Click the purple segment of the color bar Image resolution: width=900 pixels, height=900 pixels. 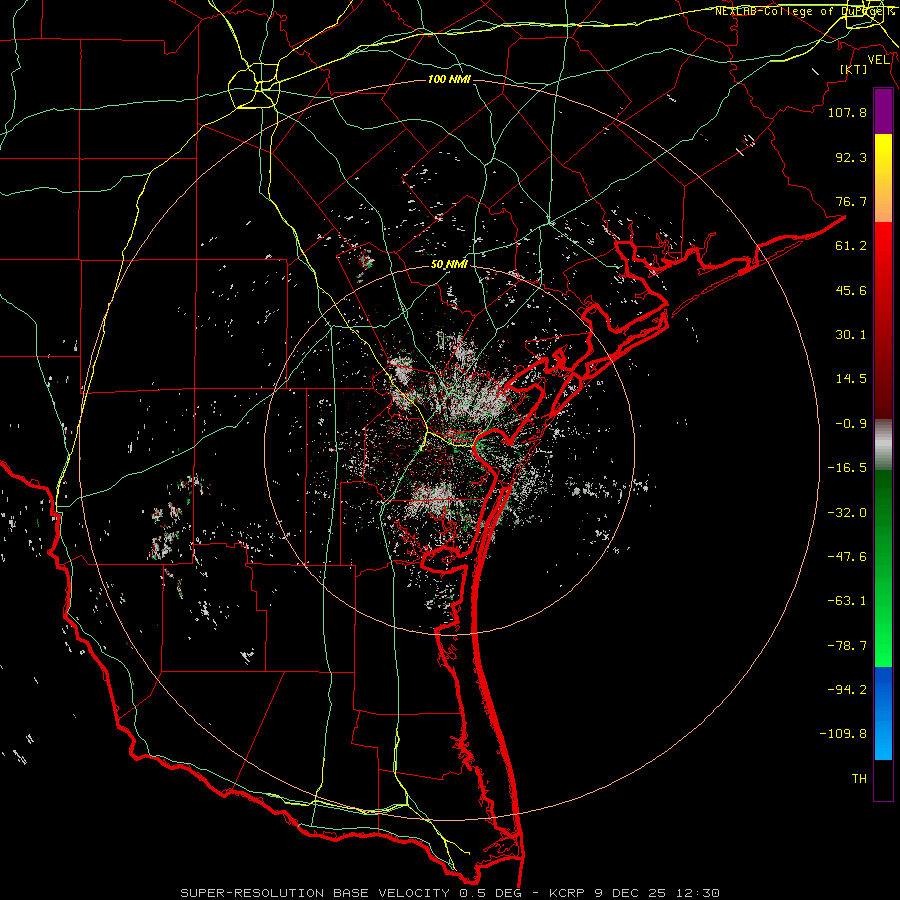883,112
